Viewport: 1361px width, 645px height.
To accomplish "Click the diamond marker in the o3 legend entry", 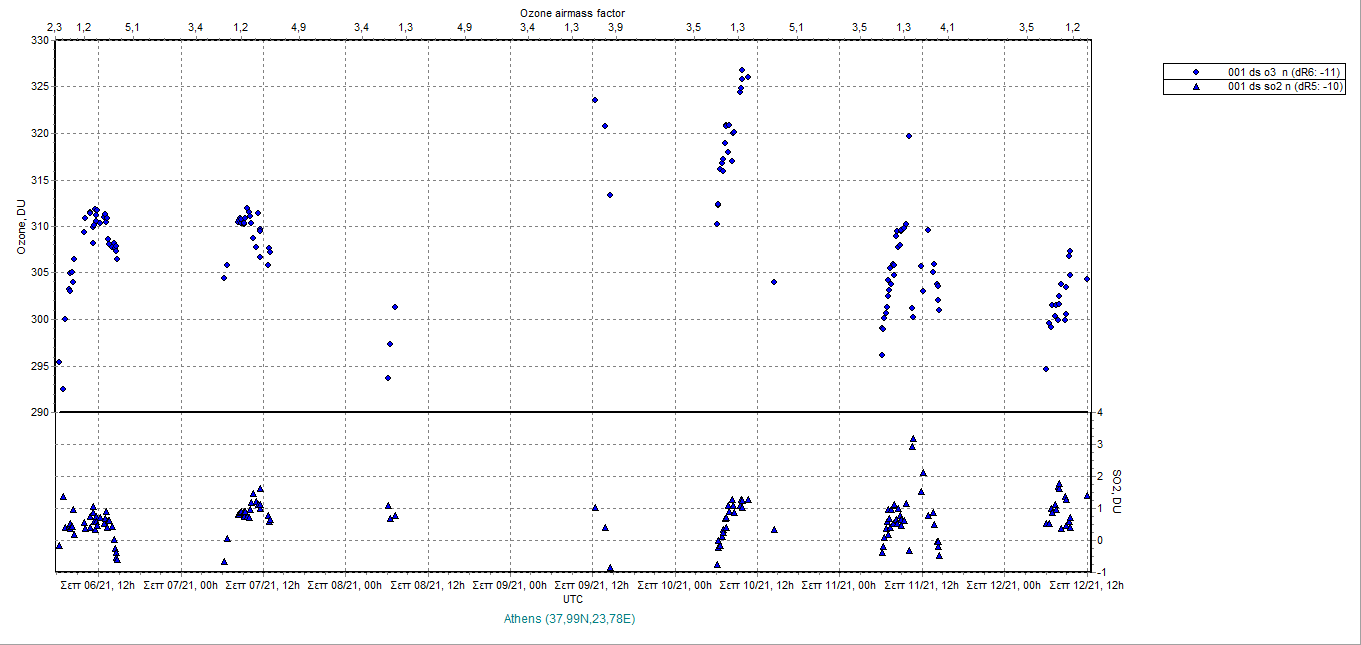I will coord(1196,73).
